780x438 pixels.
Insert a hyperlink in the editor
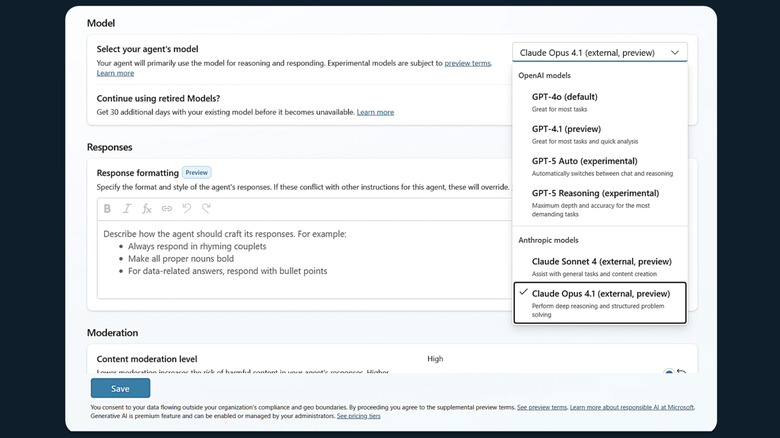167,209
